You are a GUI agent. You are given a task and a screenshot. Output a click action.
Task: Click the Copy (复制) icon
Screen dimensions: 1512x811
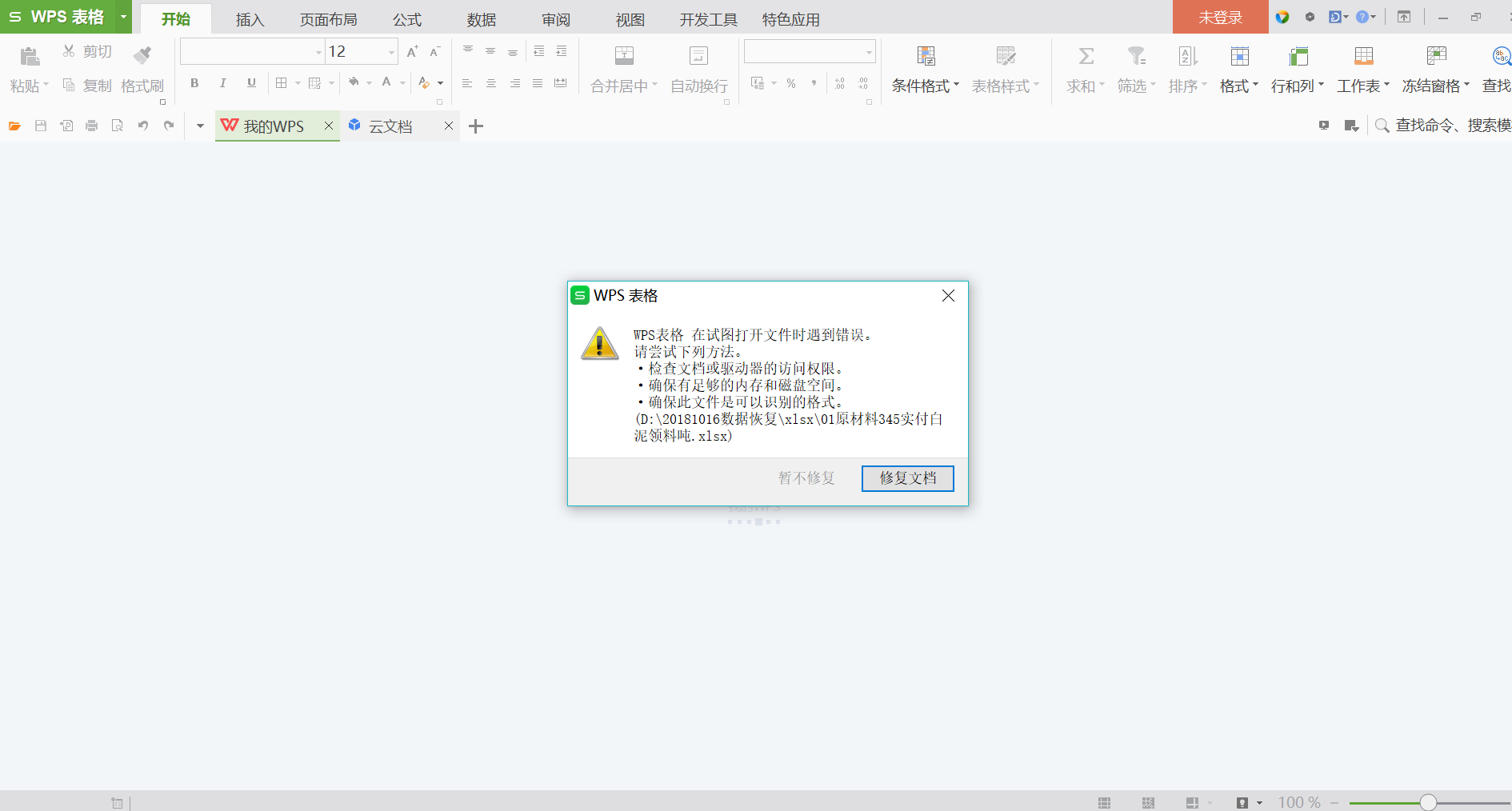(69, 85)
